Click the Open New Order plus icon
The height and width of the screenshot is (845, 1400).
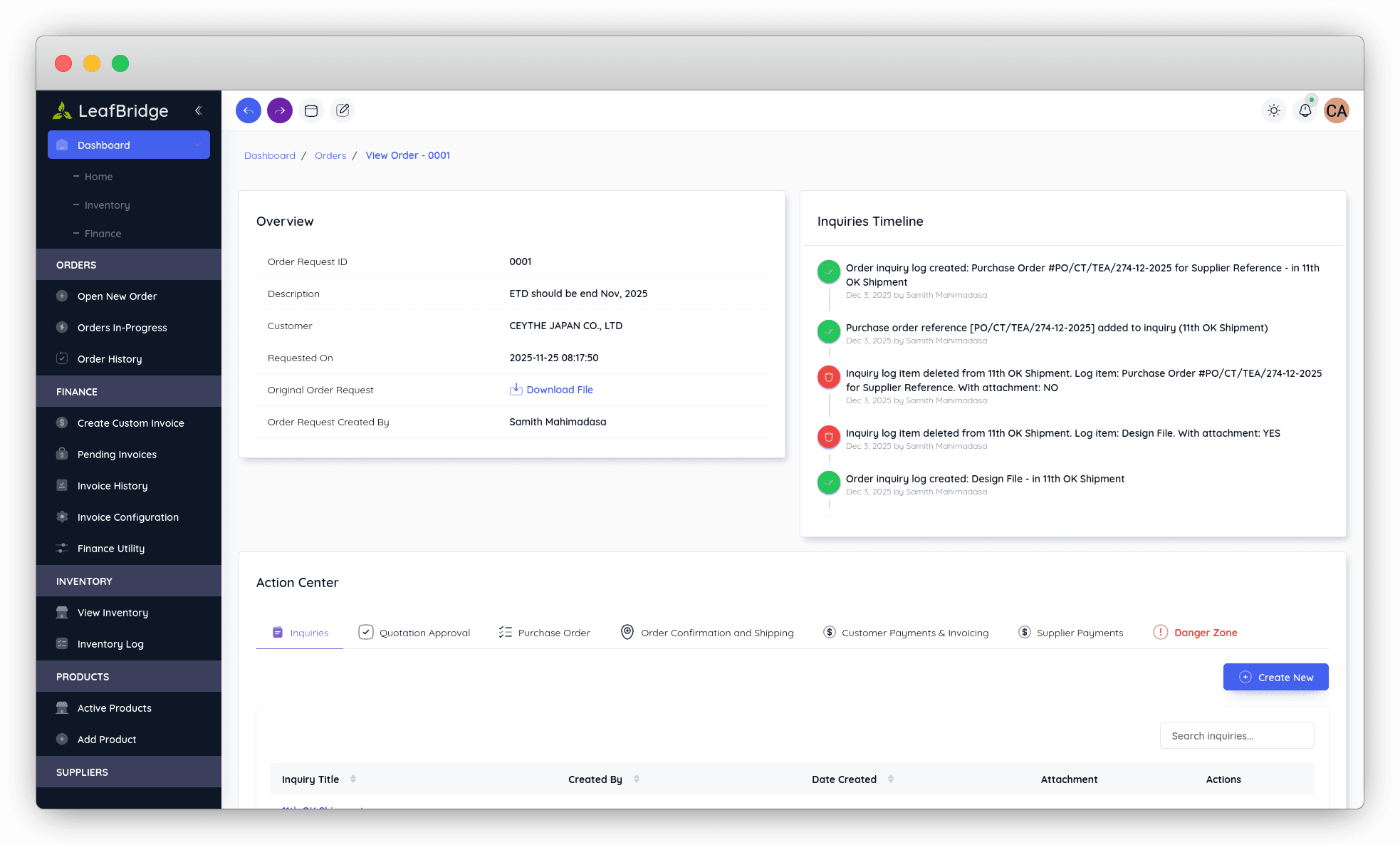point(62,296)
